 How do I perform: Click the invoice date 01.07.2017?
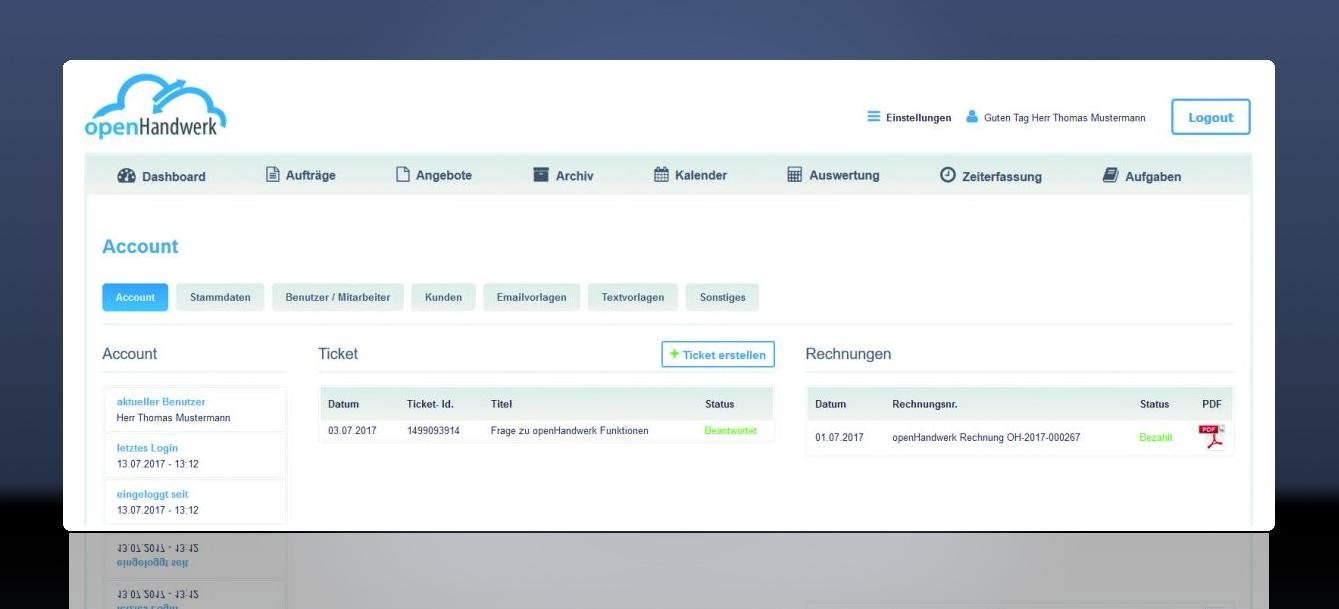click(x=839, y=437)
